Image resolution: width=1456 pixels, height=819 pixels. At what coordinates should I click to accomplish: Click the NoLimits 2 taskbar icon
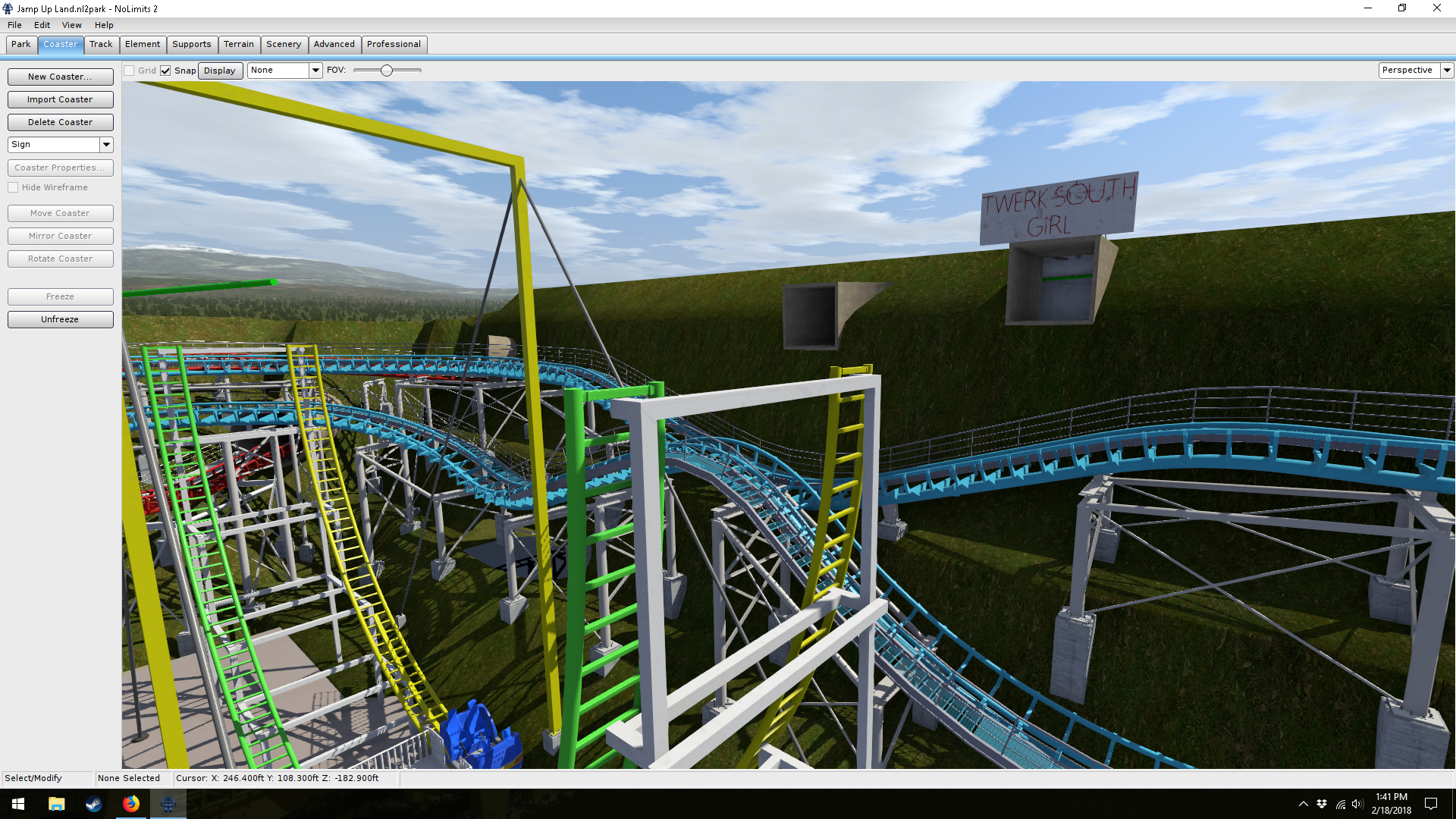tap(168, 804)
